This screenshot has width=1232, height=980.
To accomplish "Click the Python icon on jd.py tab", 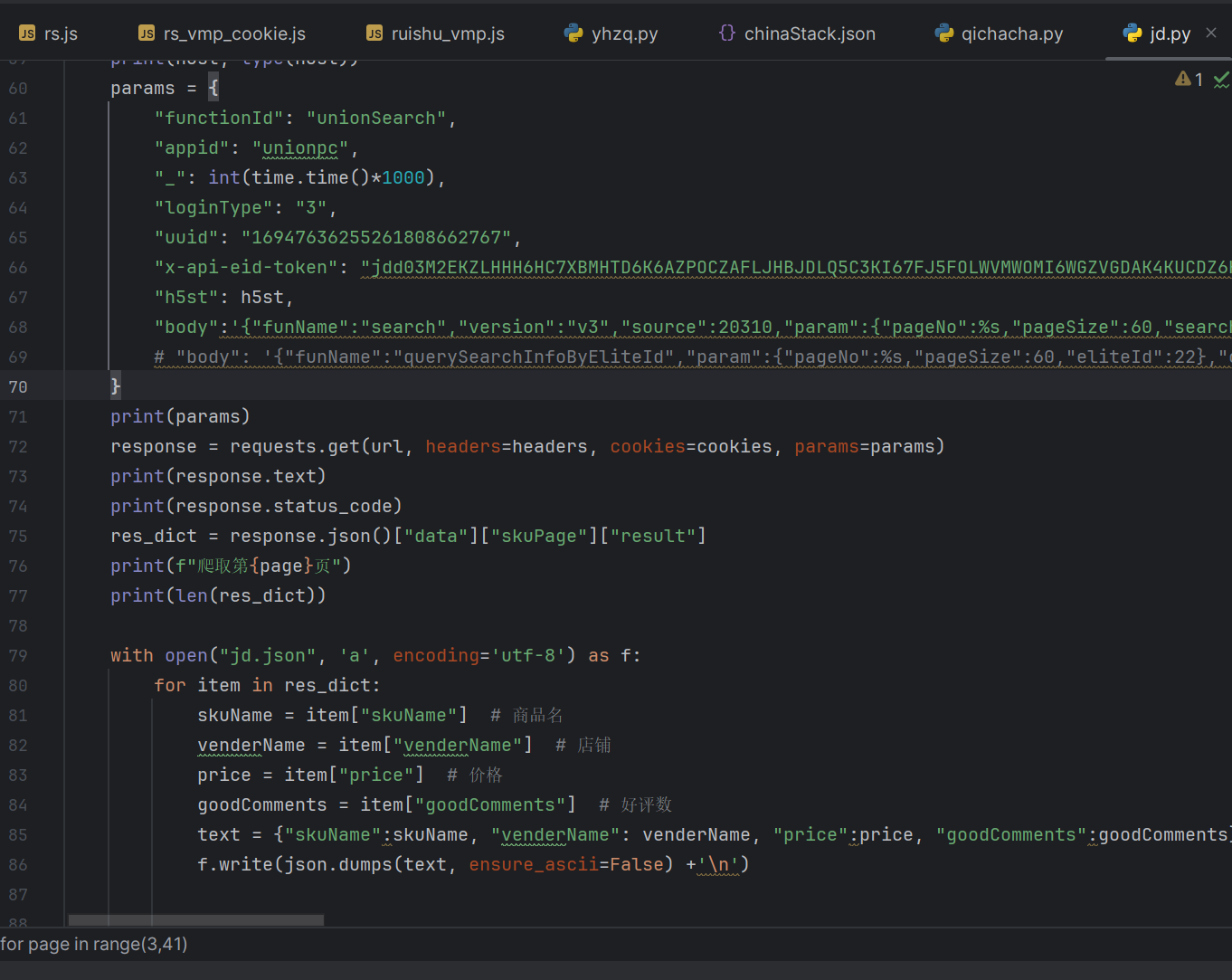I will 1132,33.
